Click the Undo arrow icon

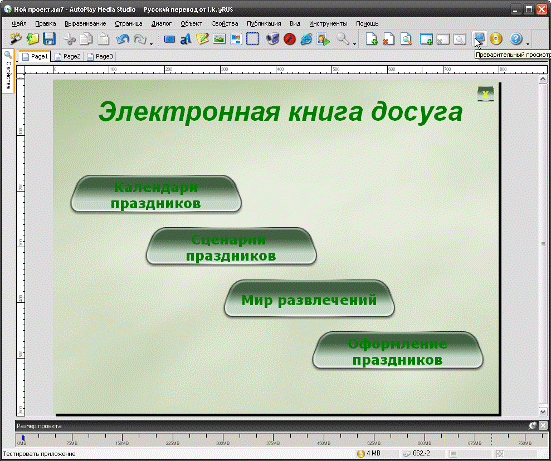coord(122,39)
